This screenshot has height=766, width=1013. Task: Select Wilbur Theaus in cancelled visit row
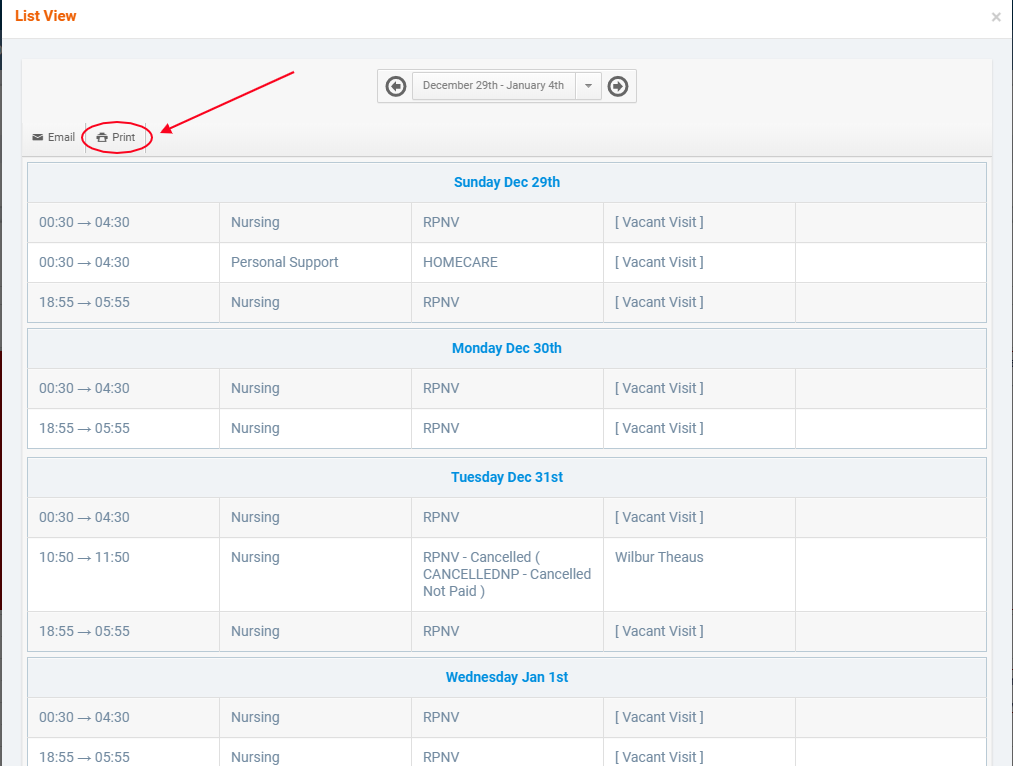click(659, 557)
